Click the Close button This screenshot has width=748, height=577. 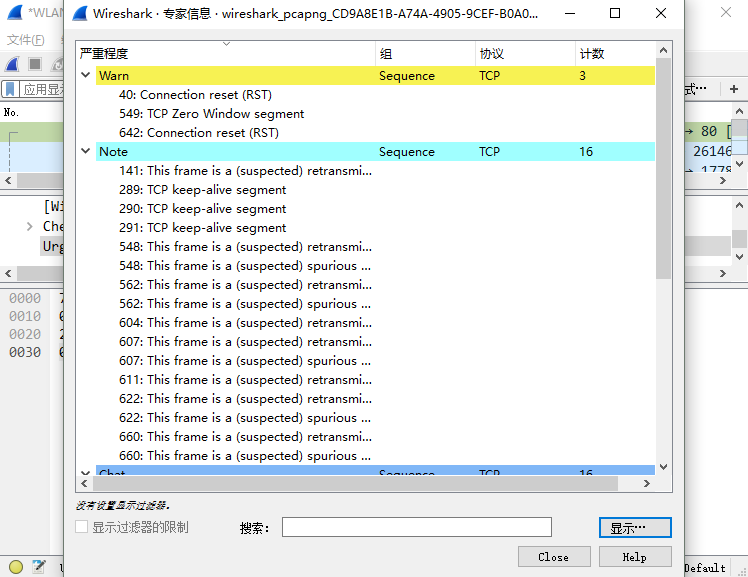554,556
